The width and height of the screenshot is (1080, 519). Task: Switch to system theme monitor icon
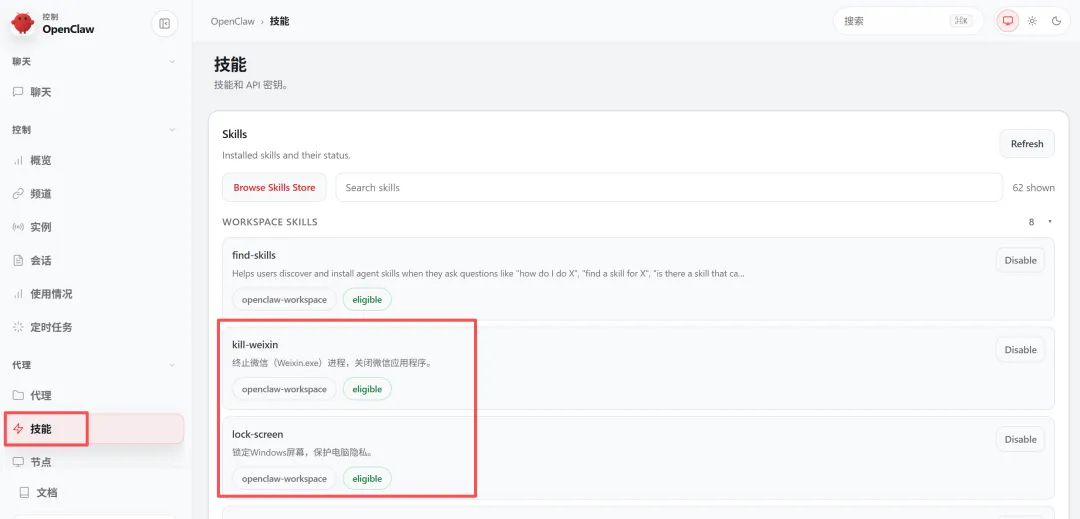click(x=1008, y=21)
